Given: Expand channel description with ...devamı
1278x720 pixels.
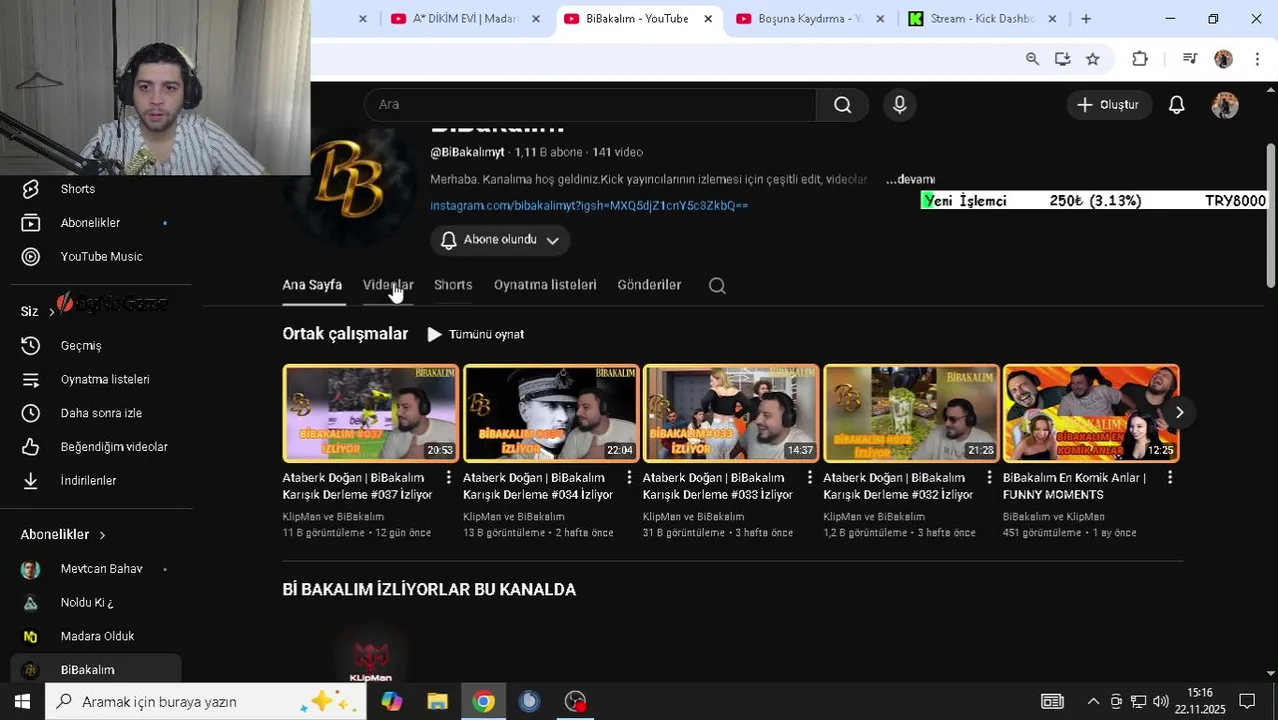Looking at the screenshot, I should 910,179.
